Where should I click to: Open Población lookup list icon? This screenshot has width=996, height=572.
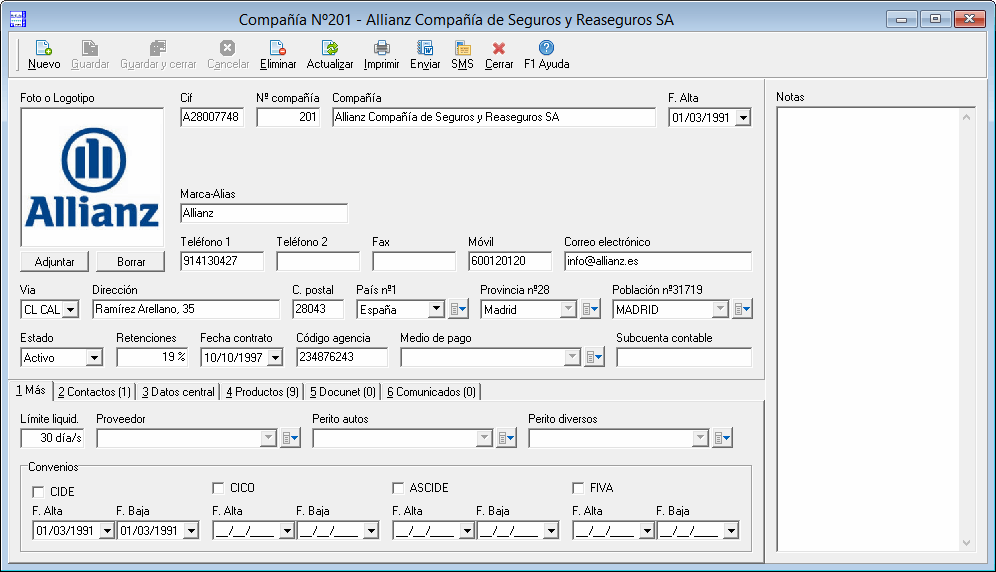(742, 310)
